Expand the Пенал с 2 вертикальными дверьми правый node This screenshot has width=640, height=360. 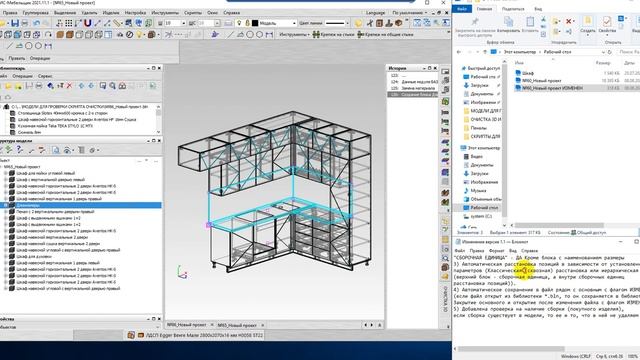pyautogui.click(x=6, y=211)
